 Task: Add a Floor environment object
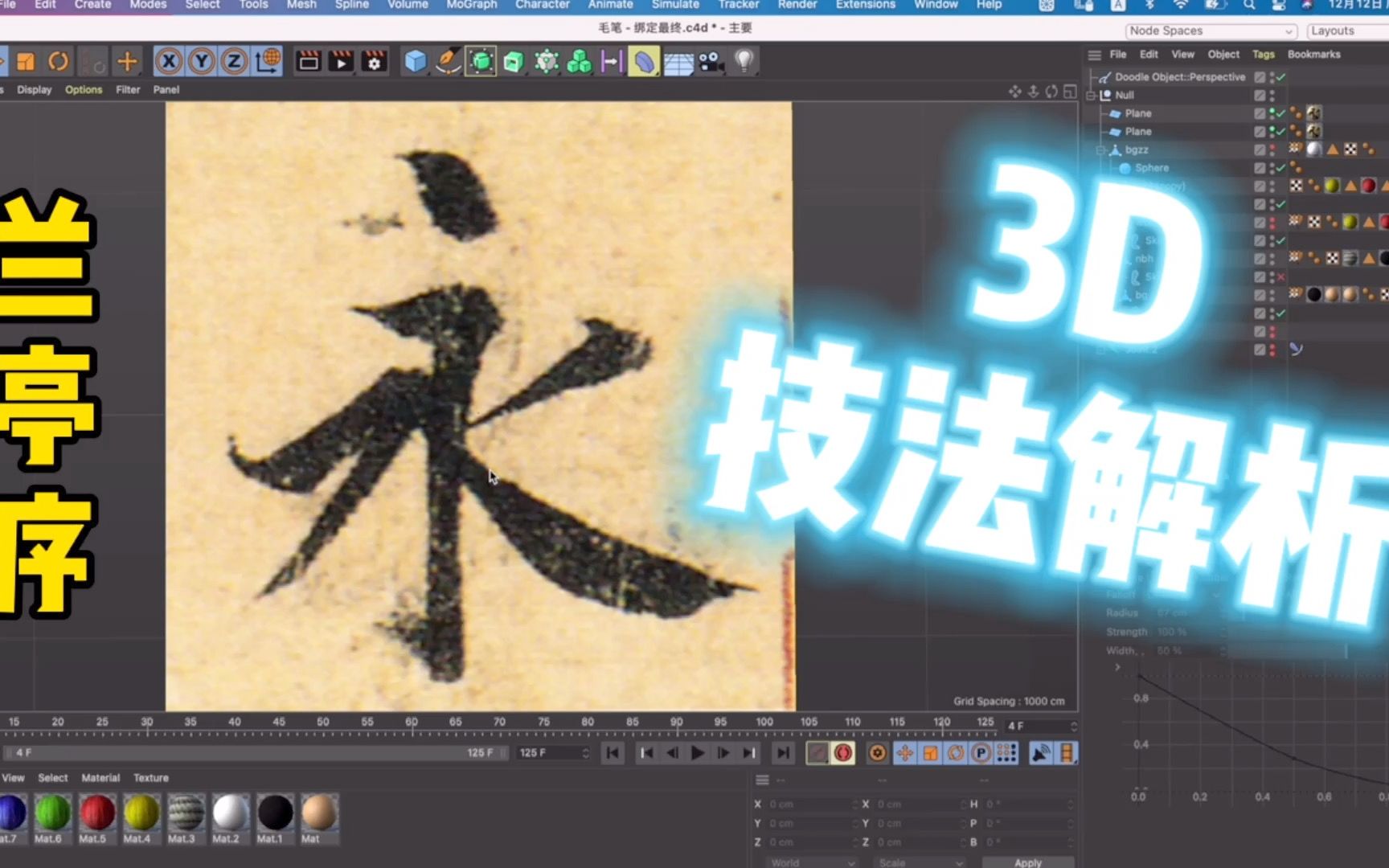pos(678,62)
